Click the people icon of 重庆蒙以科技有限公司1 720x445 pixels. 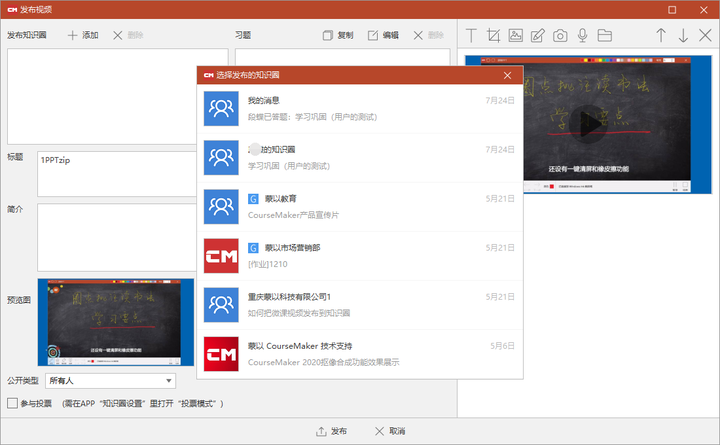[221, 305]
